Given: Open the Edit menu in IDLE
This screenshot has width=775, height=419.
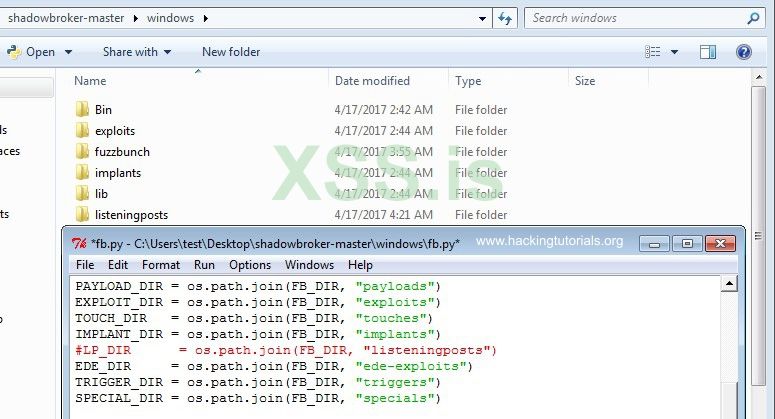Looking at the screenshot, I should pyautogui.click(x=118, y=265).
